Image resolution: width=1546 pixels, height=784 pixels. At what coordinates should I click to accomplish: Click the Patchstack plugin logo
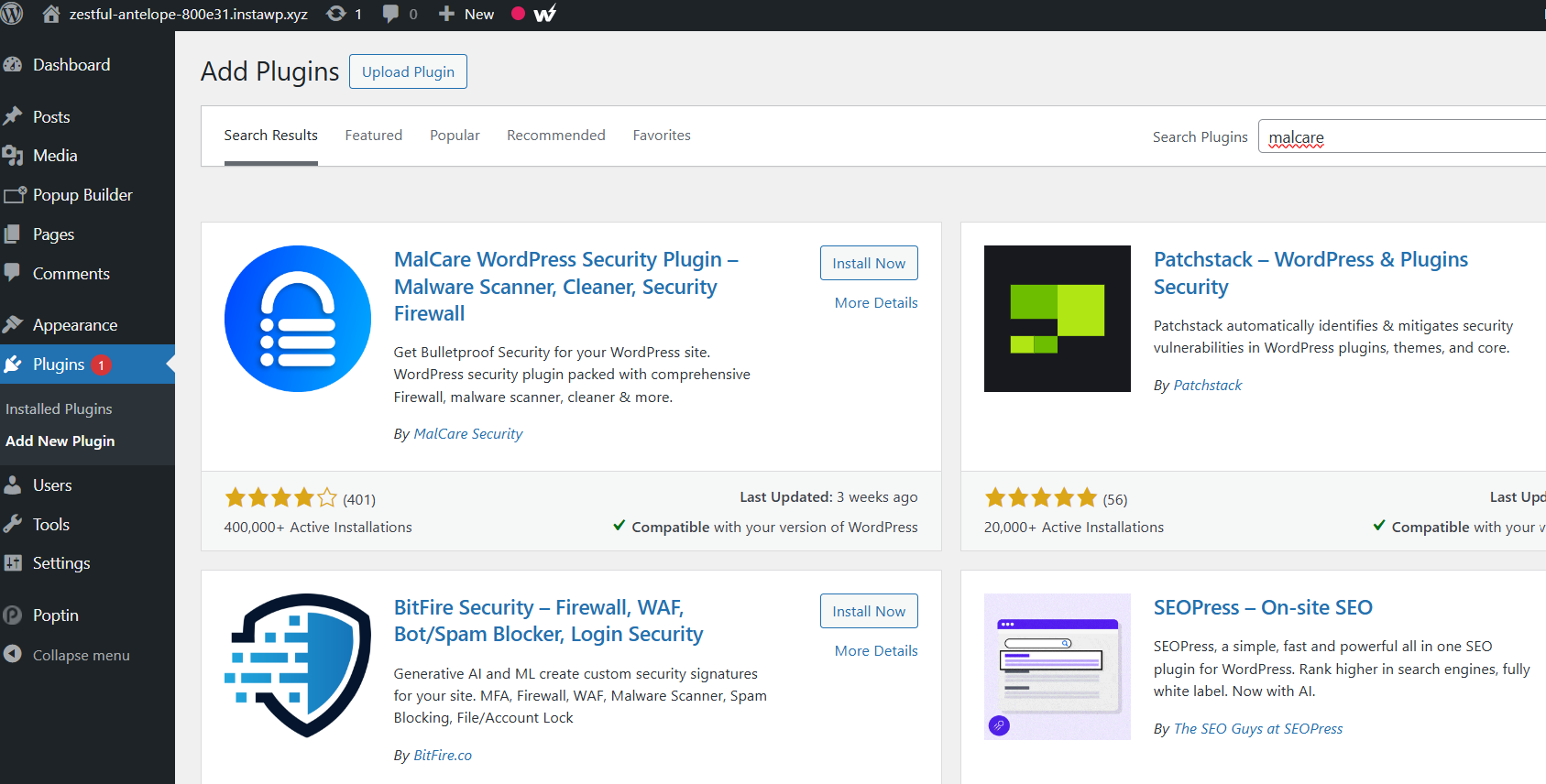(1058, 319)
